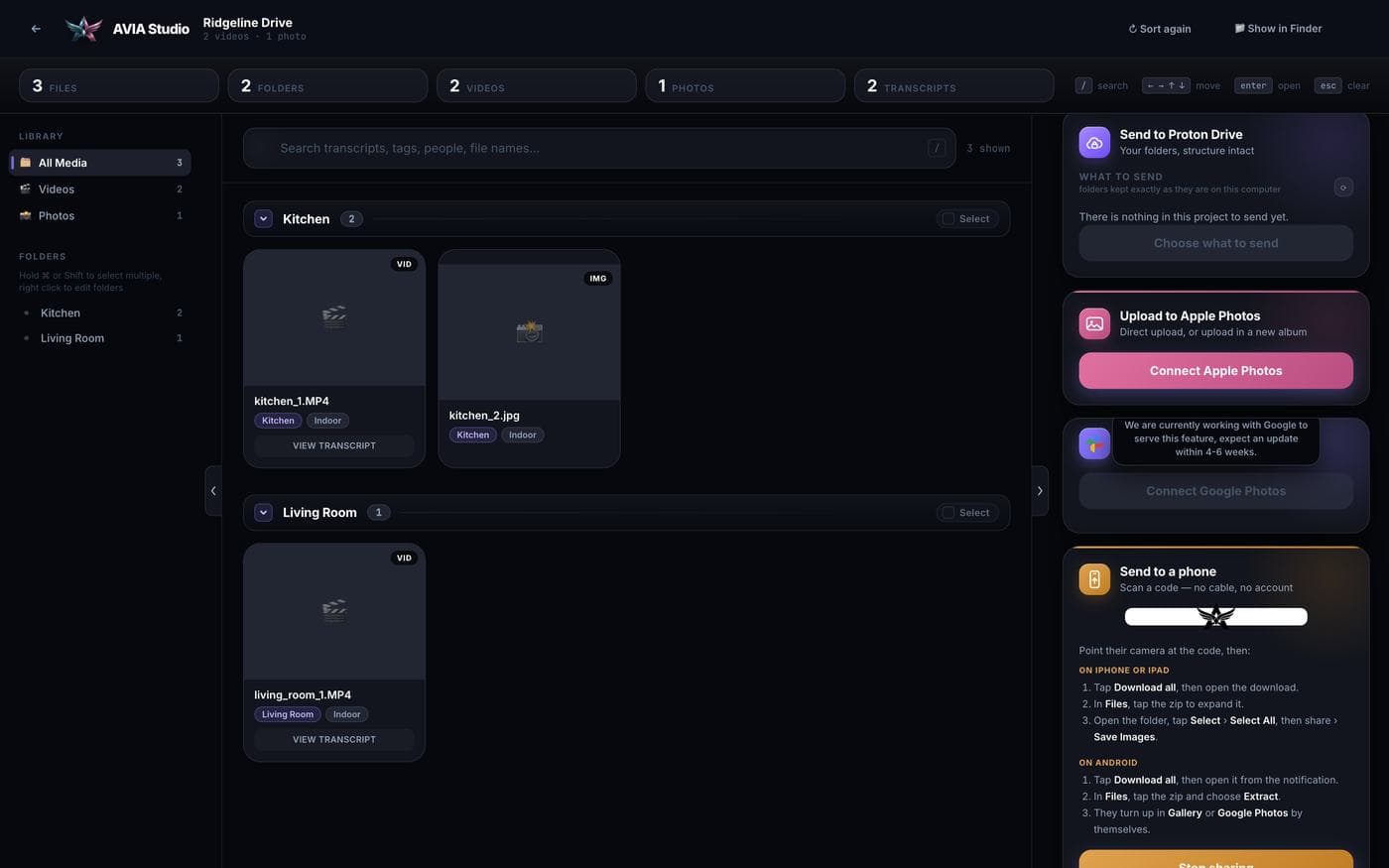Click the Videos clapperboard icon in sidebar
Viewport: 1389px width, 868px height.
coord(26,188)
